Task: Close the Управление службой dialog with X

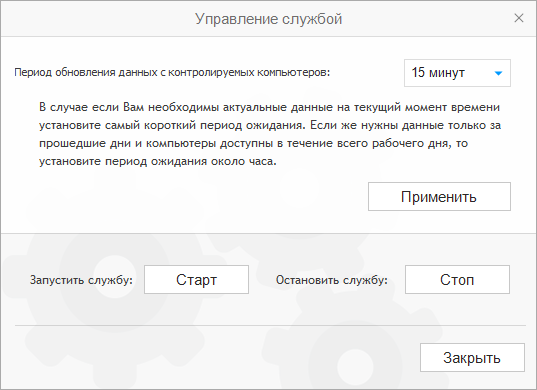Action: (x=519, y=18)
